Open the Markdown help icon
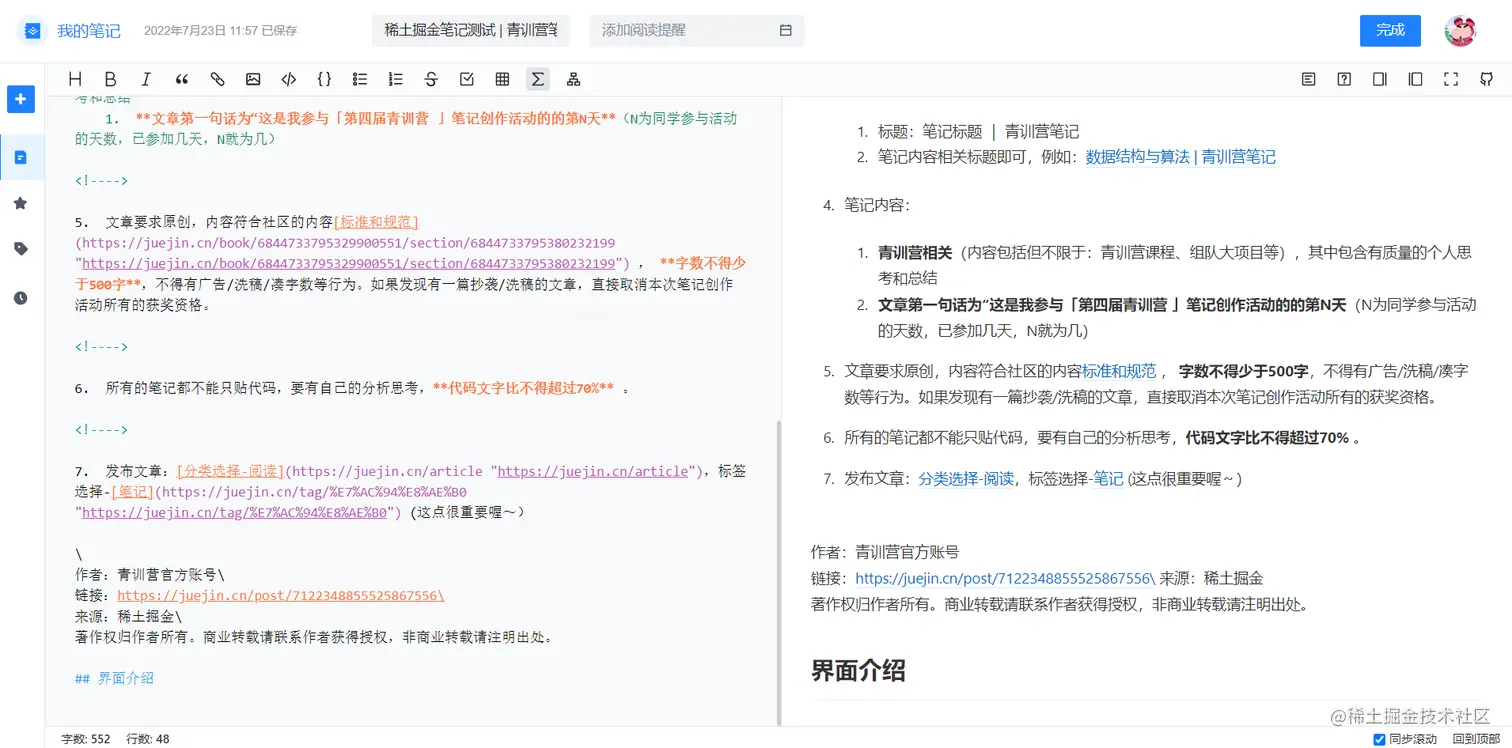 (1344, 79)
